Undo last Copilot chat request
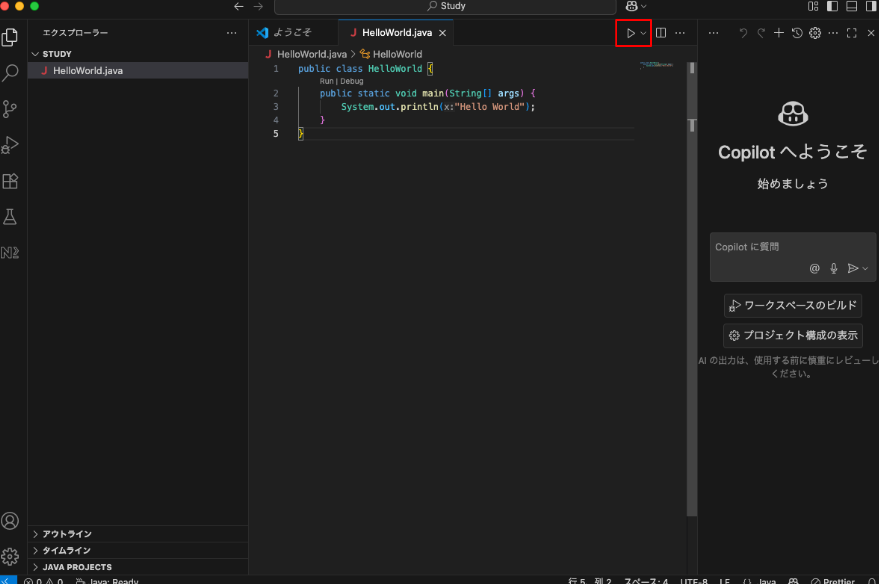879x584 pixels. [x=743, y=33]
